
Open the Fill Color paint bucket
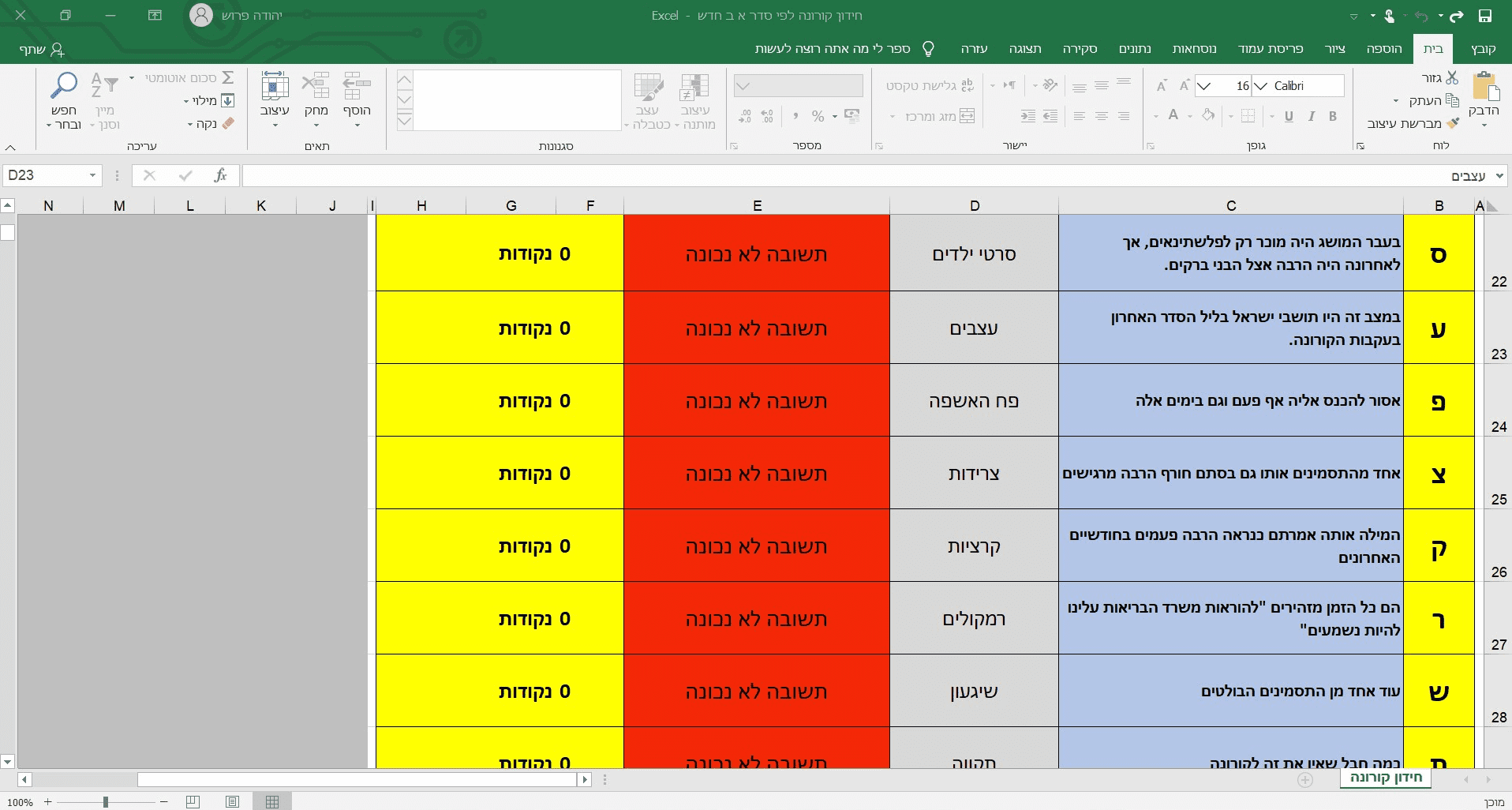click(x=1208, y=116)
